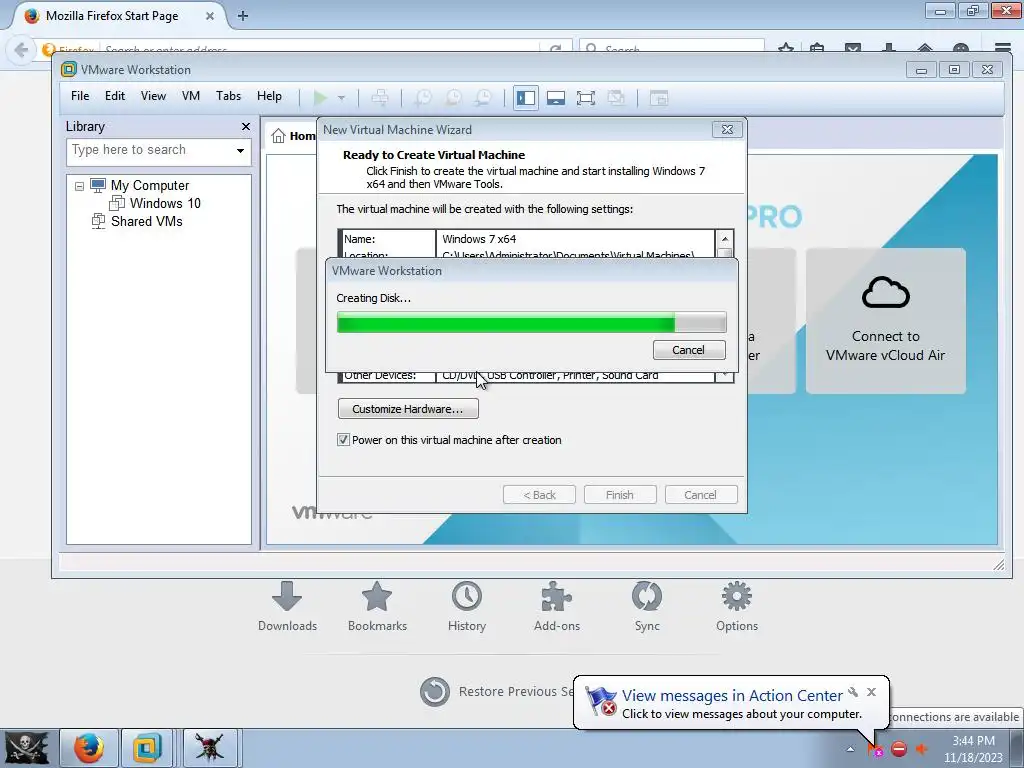Open Firefox Downloads shortcut
This screenshot has height=768, width=1024.
(287, 606)
